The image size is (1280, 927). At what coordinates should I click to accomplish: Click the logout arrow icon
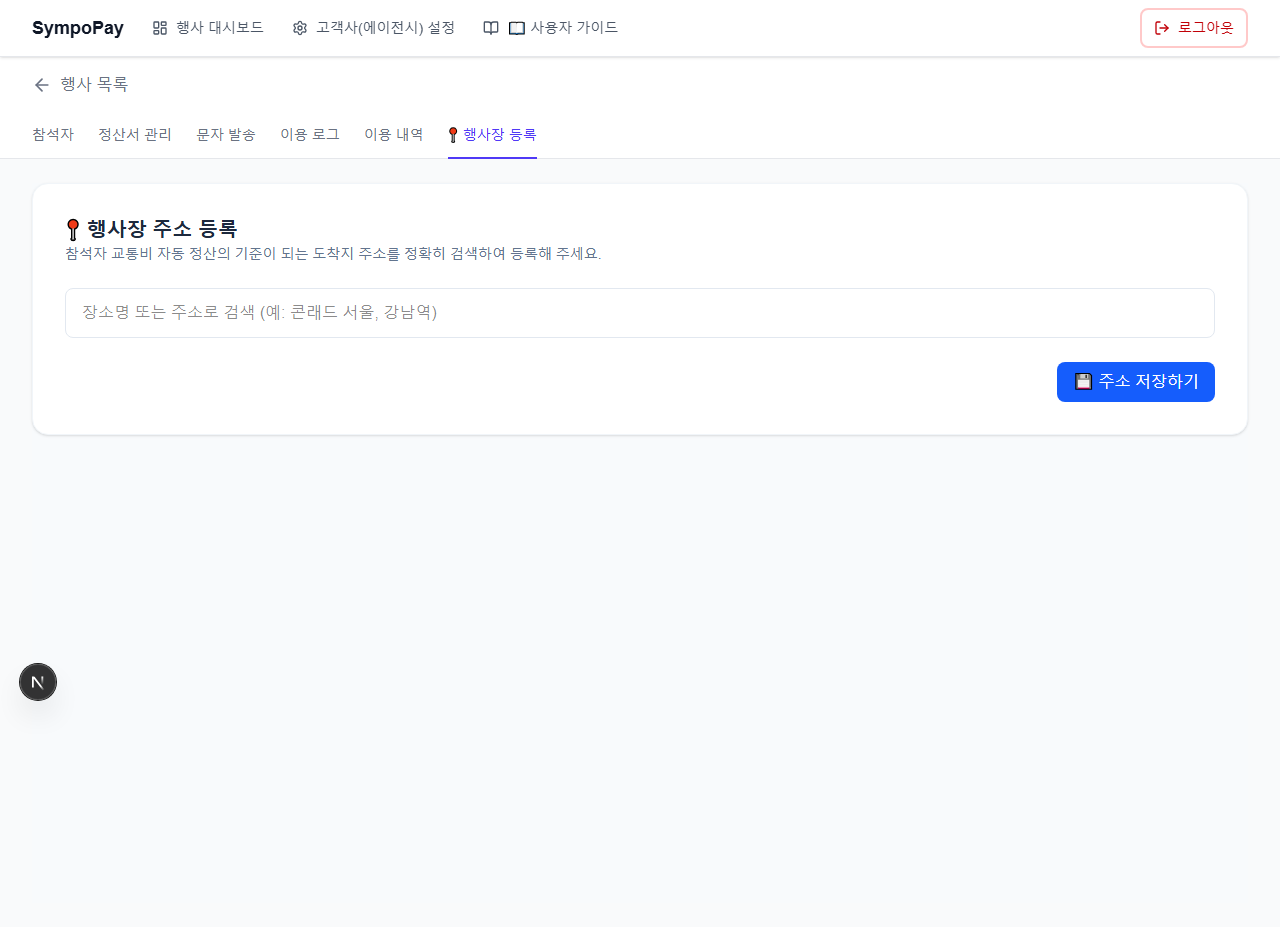[1162, 28]
